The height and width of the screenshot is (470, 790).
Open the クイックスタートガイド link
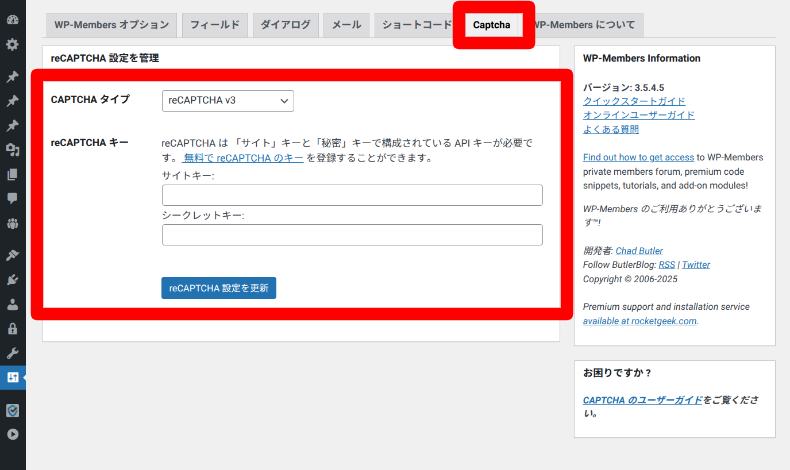[634, 101]
